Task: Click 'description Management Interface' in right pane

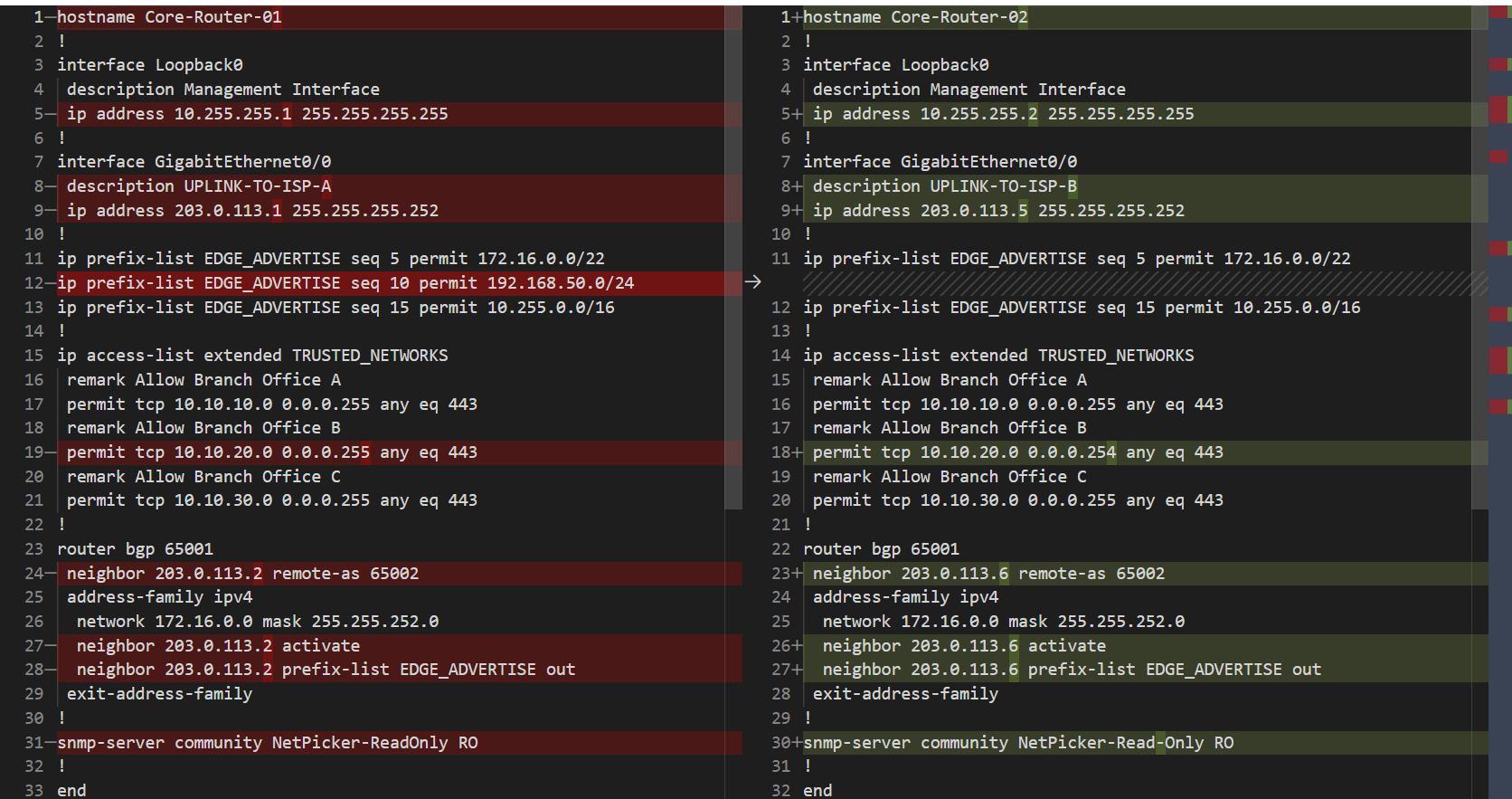Action: click(969, 90)
